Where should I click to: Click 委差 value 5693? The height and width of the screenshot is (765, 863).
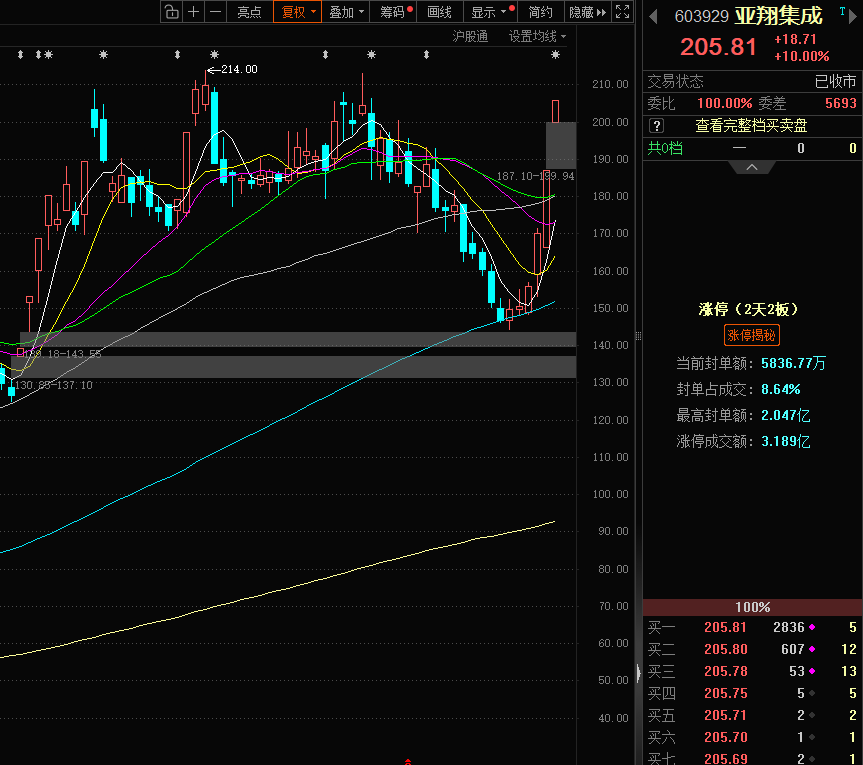coord(840,103)
